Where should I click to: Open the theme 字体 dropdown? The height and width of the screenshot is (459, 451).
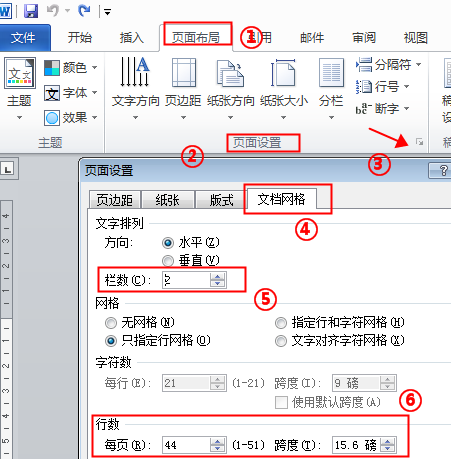[70, 93]
